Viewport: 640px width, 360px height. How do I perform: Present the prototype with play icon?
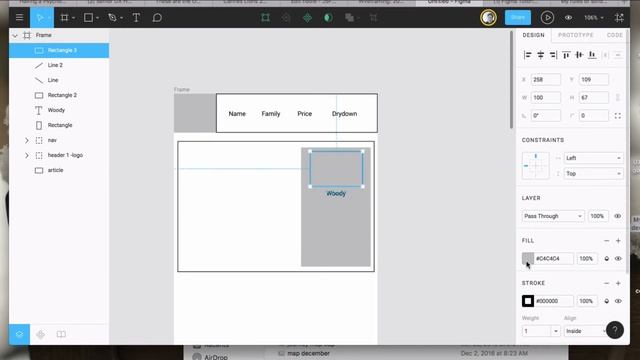click(547, 18)
